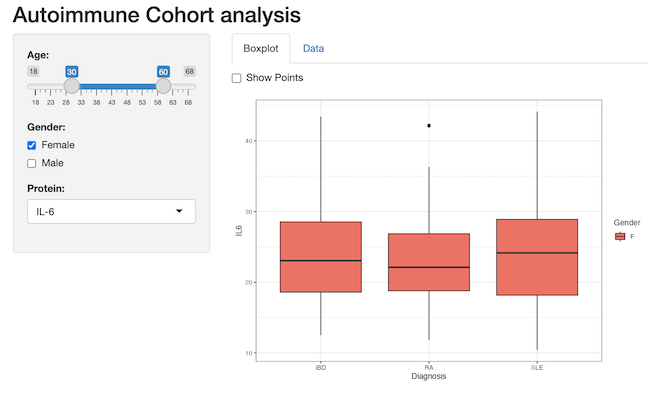Click the Age slider track near 43
Screen dimensions: 650x397
[112, 86]
